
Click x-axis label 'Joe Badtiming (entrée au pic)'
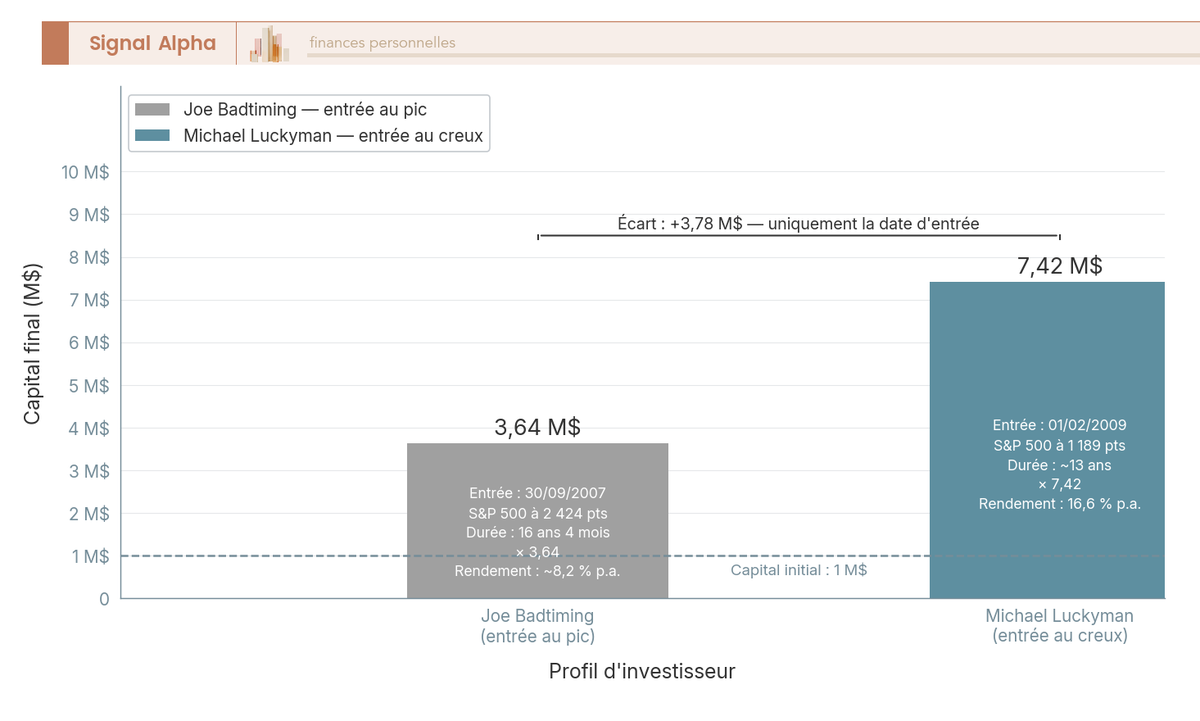[537, 625]
